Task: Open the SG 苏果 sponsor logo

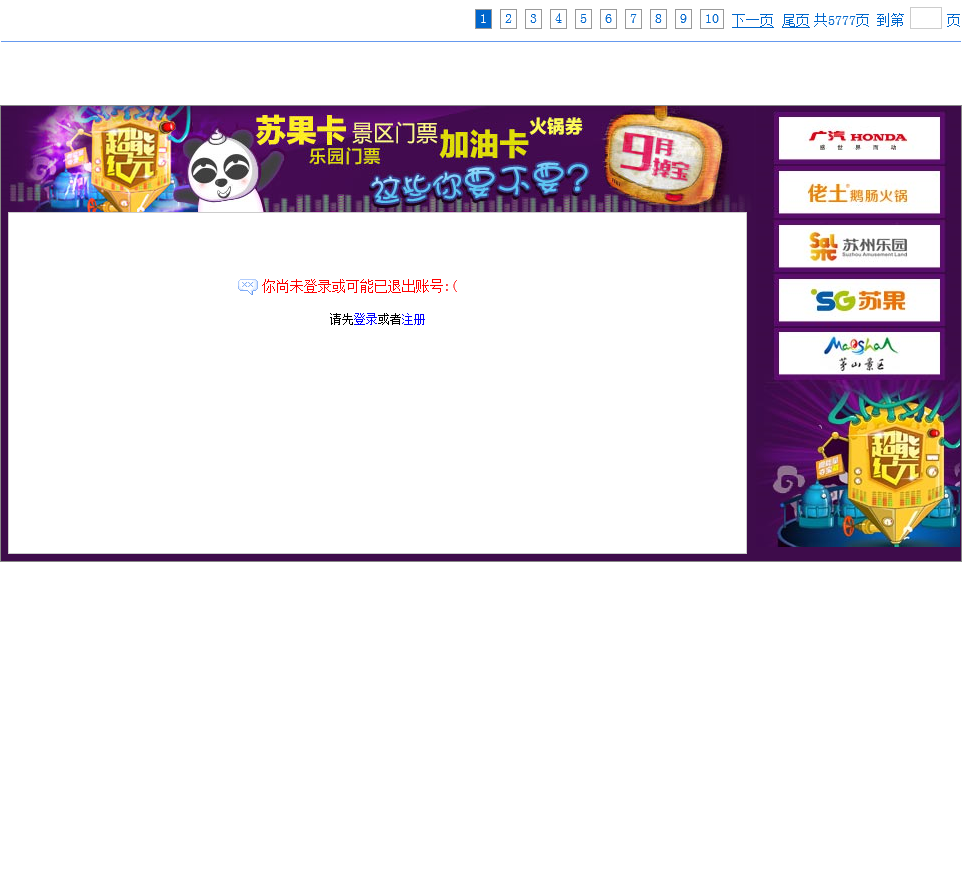Action: click(x=859, y=300)
